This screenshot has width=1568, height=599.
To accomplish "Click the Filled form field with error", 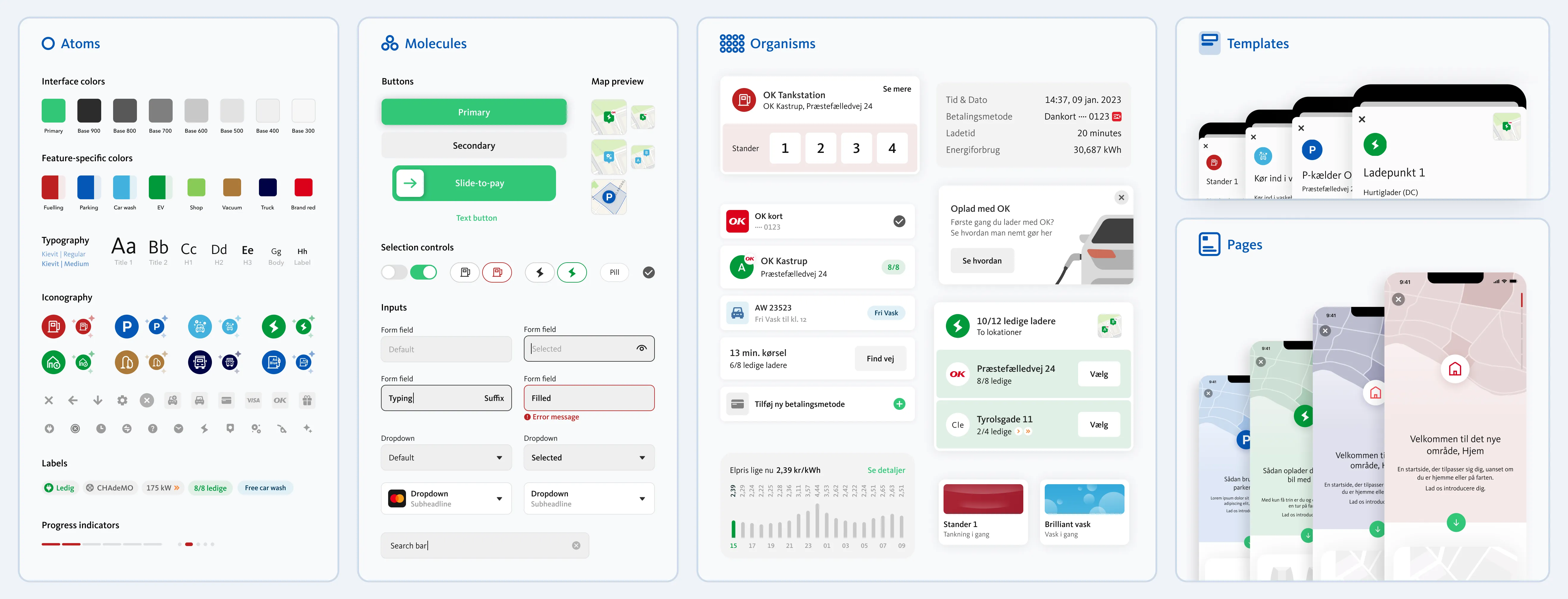I will (589, 398).
